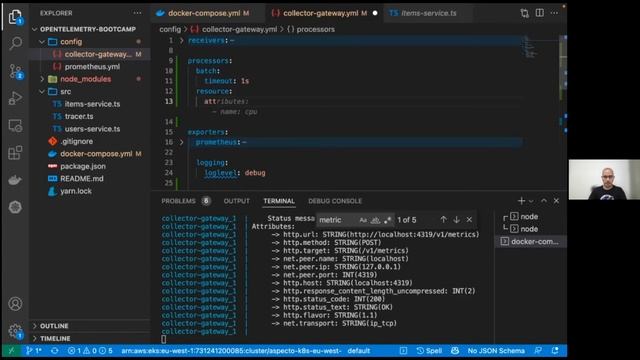Open yarn.lock in explorer
640x360 pixels.
click(76, 191)
